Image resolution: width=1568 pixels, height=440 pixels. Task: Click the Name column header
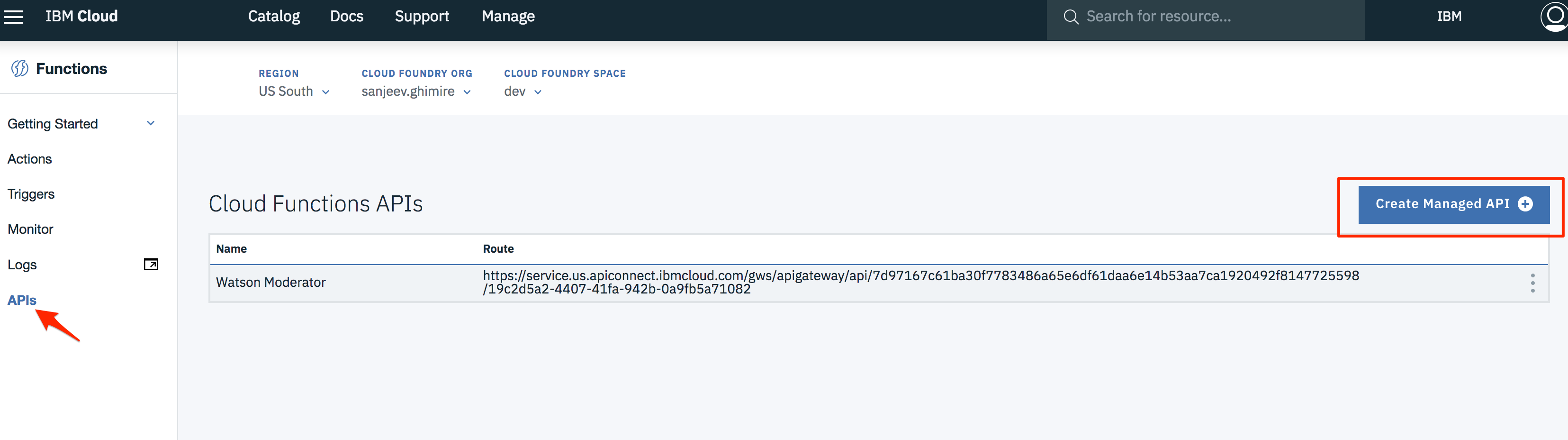tap(231, 248)
